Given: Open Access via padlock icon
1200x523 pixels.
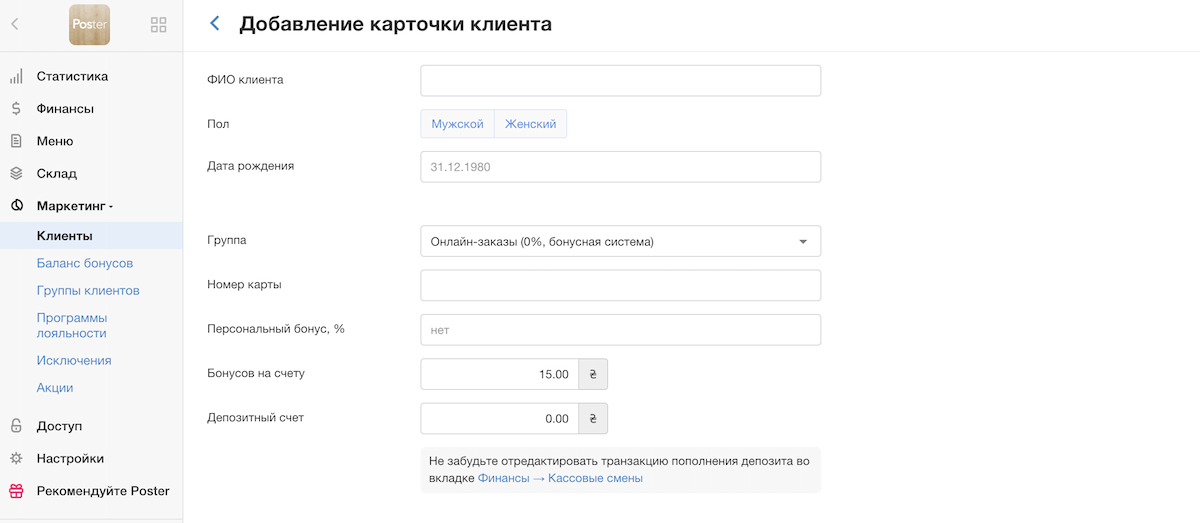Looking at the screenshot, I should tap(16, 426).
